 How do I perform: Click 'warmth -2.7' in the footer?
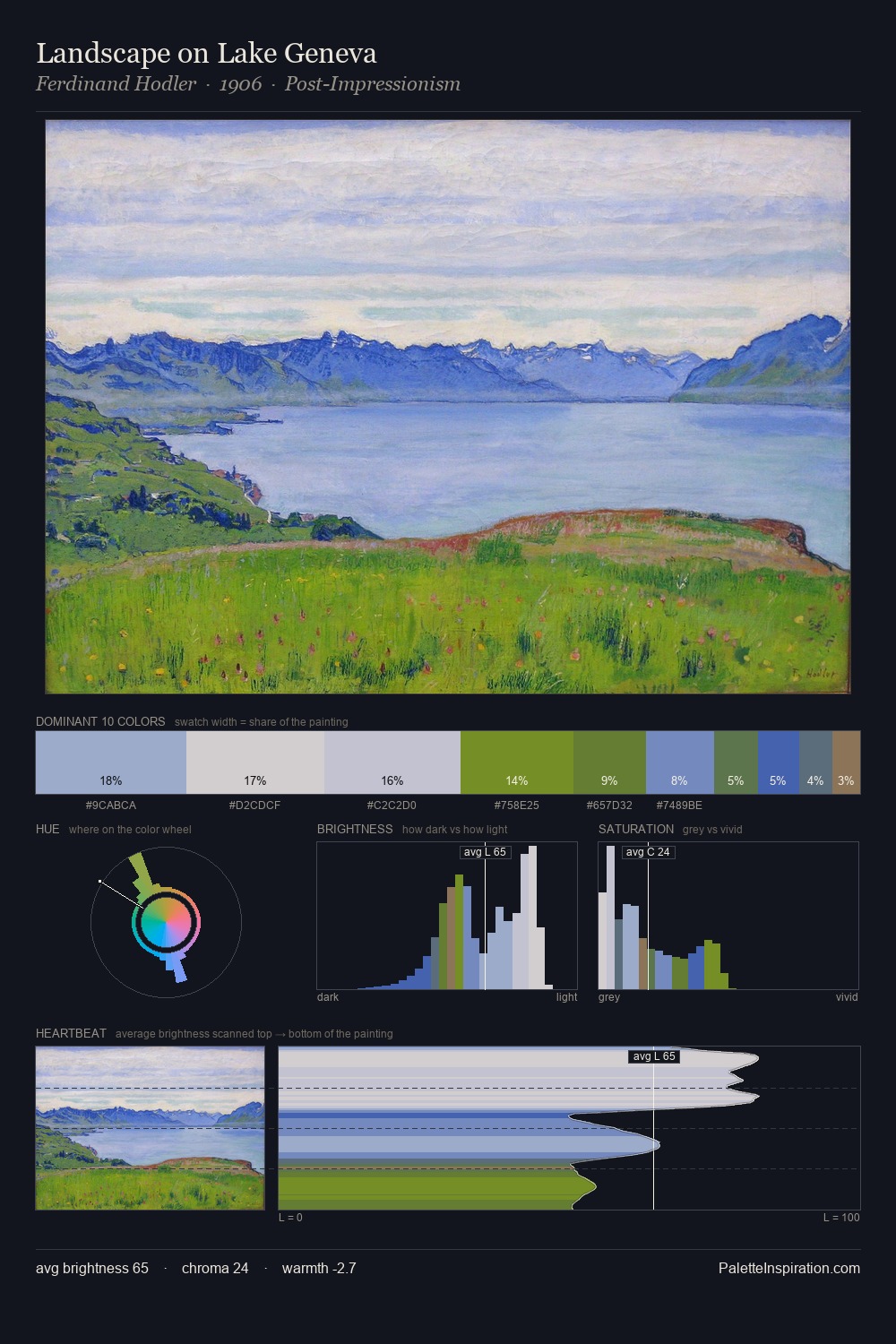(319, 1268)
